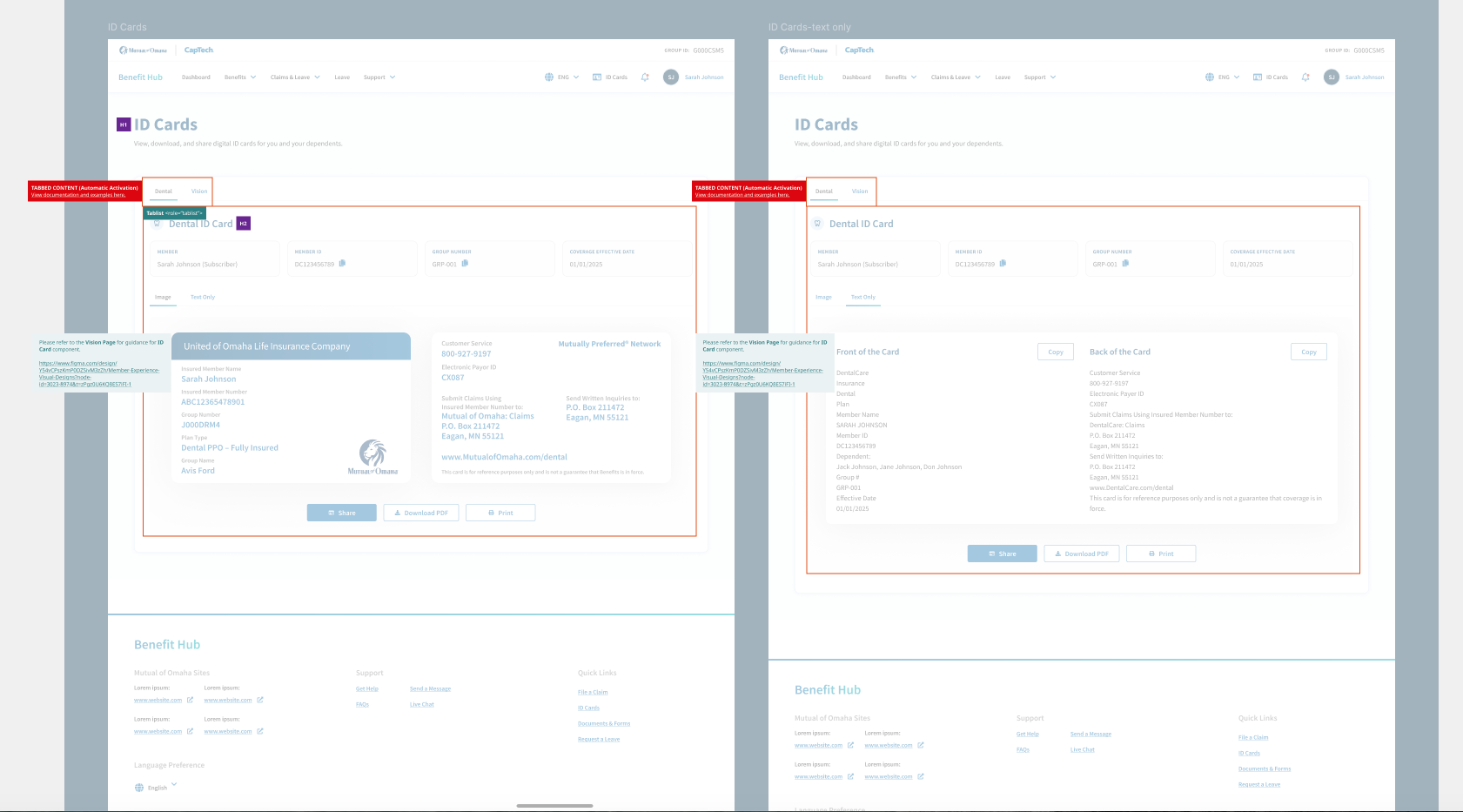Copy Group Number using icon in ID Cards frame

(x=465, y=263)
